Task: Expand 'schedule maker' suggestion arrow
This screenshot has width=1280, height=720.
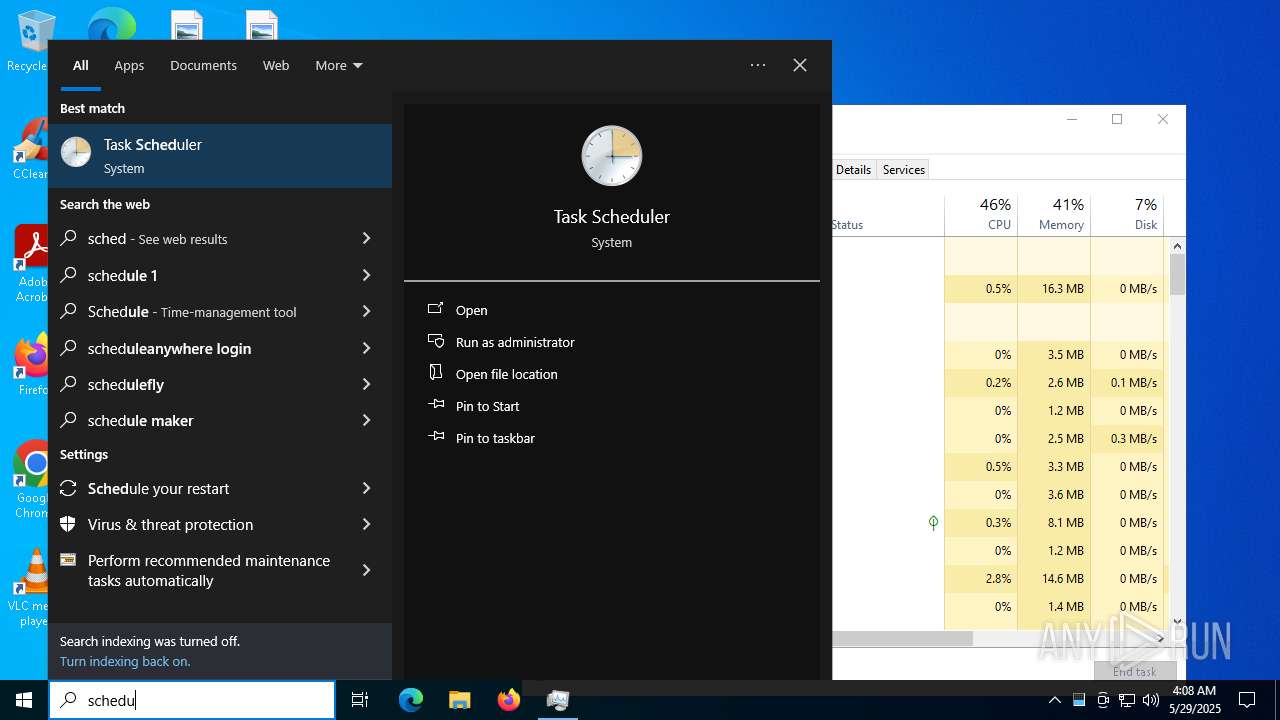Action: point(366,420)
